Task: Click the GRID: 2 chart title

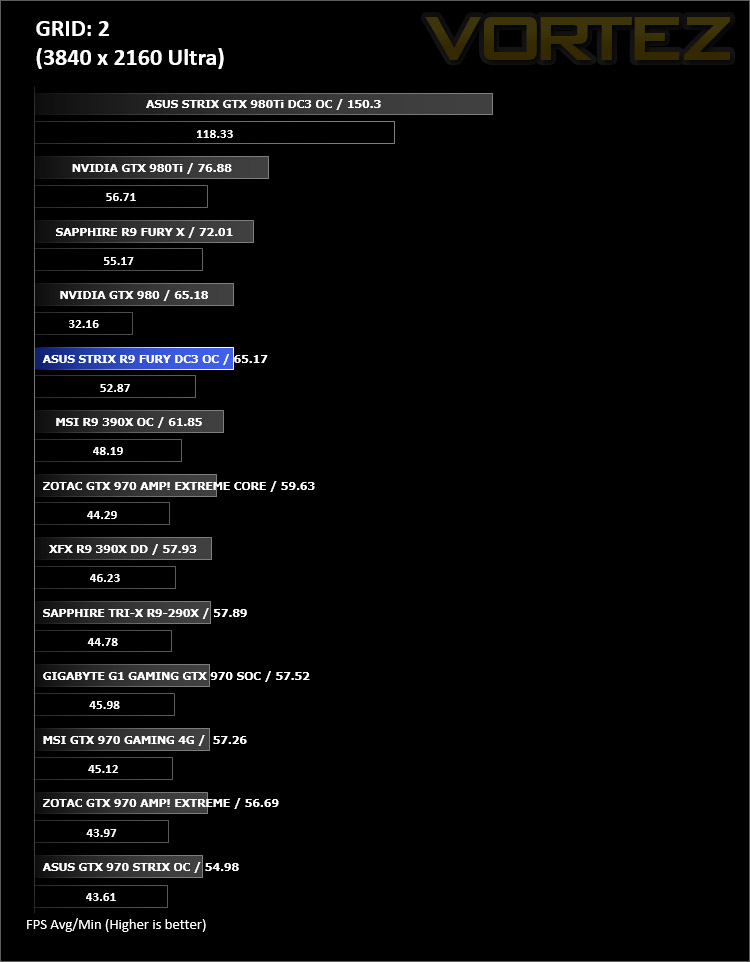Action: click(x=72, y=29)
